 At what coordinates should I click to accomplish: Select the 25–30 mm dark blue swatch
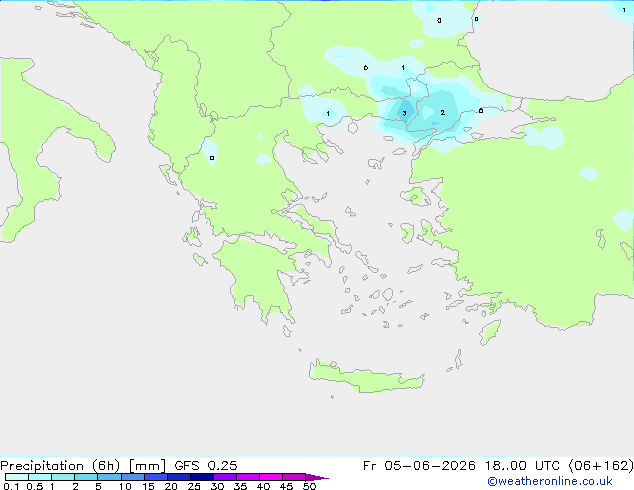point(201,477)
